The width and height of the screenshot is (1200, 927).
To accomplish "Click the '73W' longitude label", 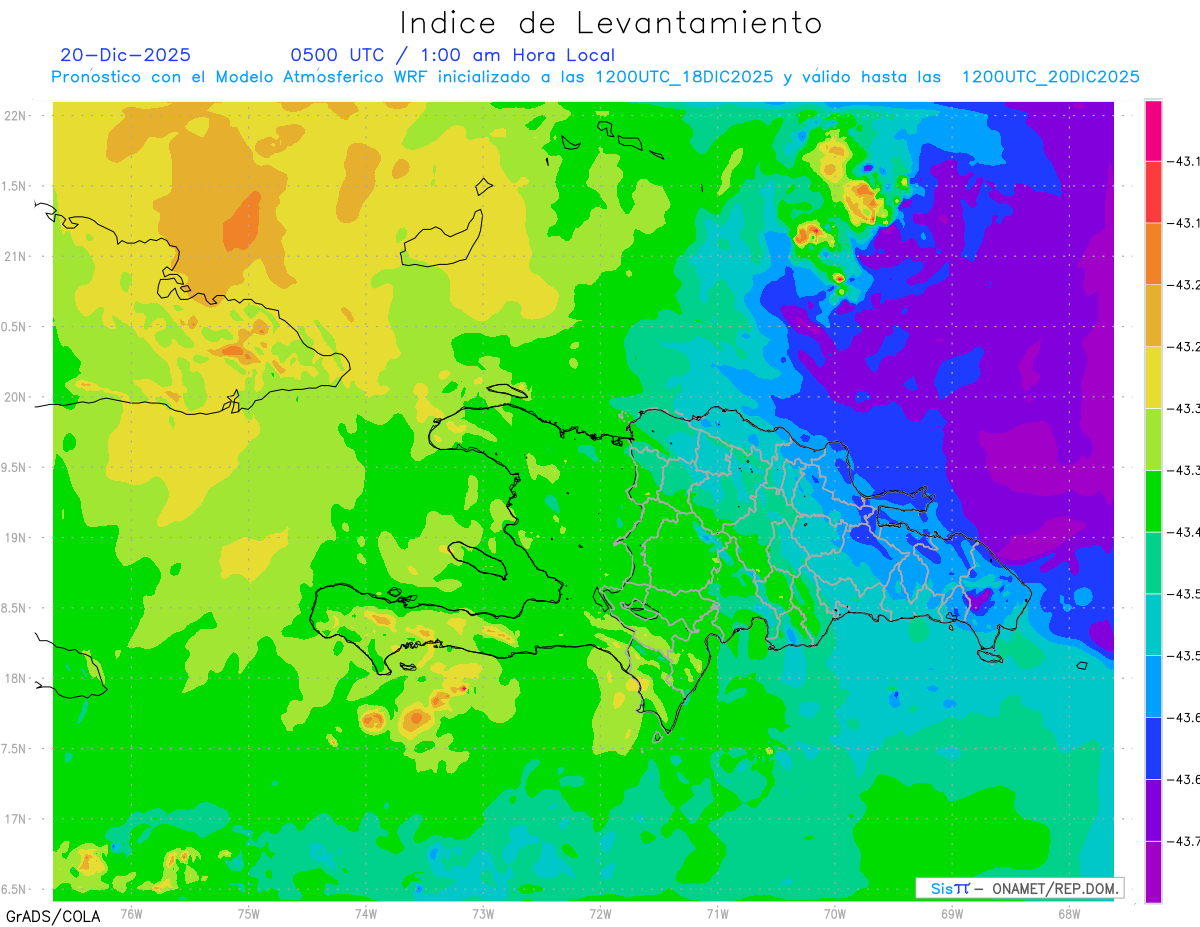I will coord(483,914).
